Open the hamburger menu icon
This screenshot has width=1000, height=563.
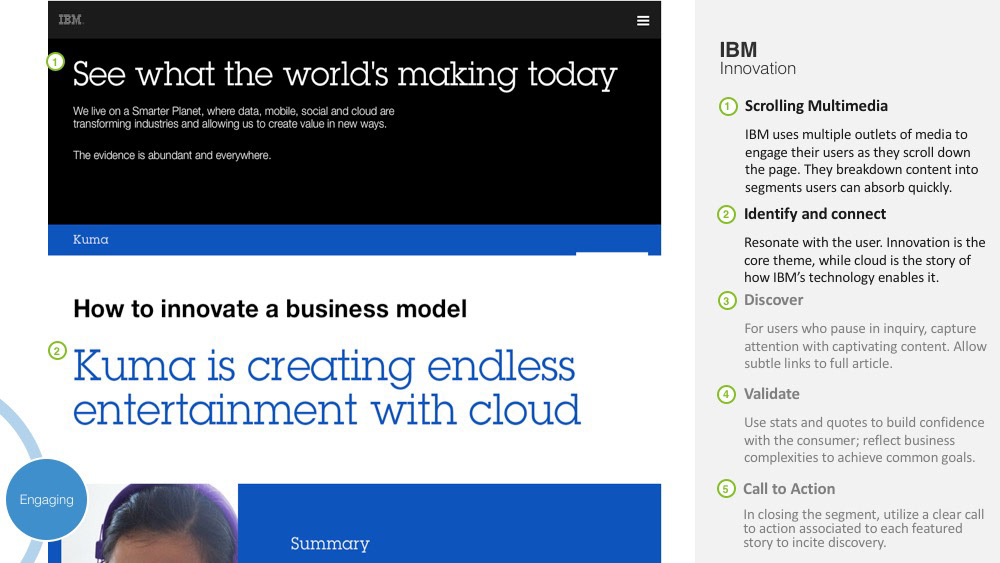(x=643, y=21)
